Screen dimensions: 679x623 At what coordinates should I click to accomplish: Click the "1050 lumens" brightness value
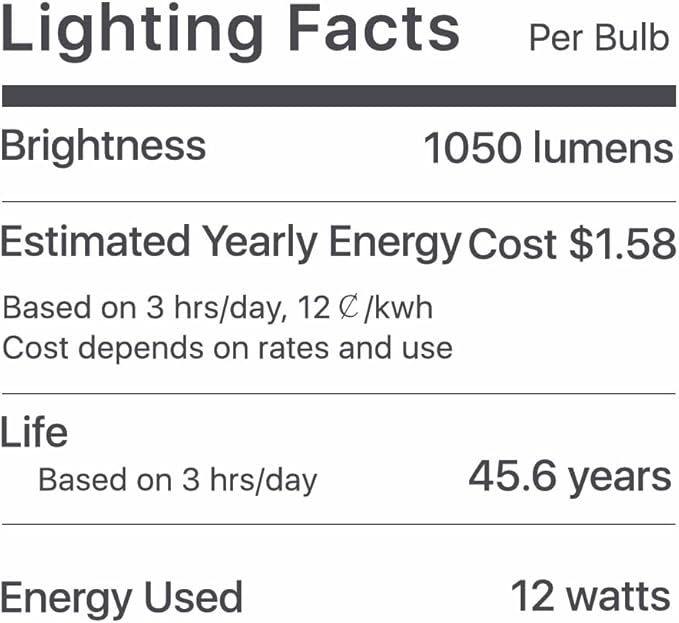pyautogui.click(x=548, y=150)
